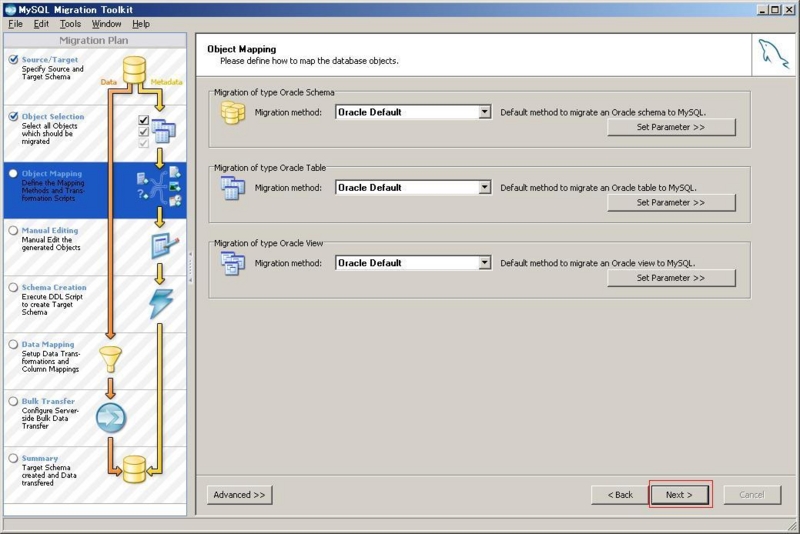Click the Source/Target completed step marker
The height and width of the screenshot is (534, 800).
[13, 60]
